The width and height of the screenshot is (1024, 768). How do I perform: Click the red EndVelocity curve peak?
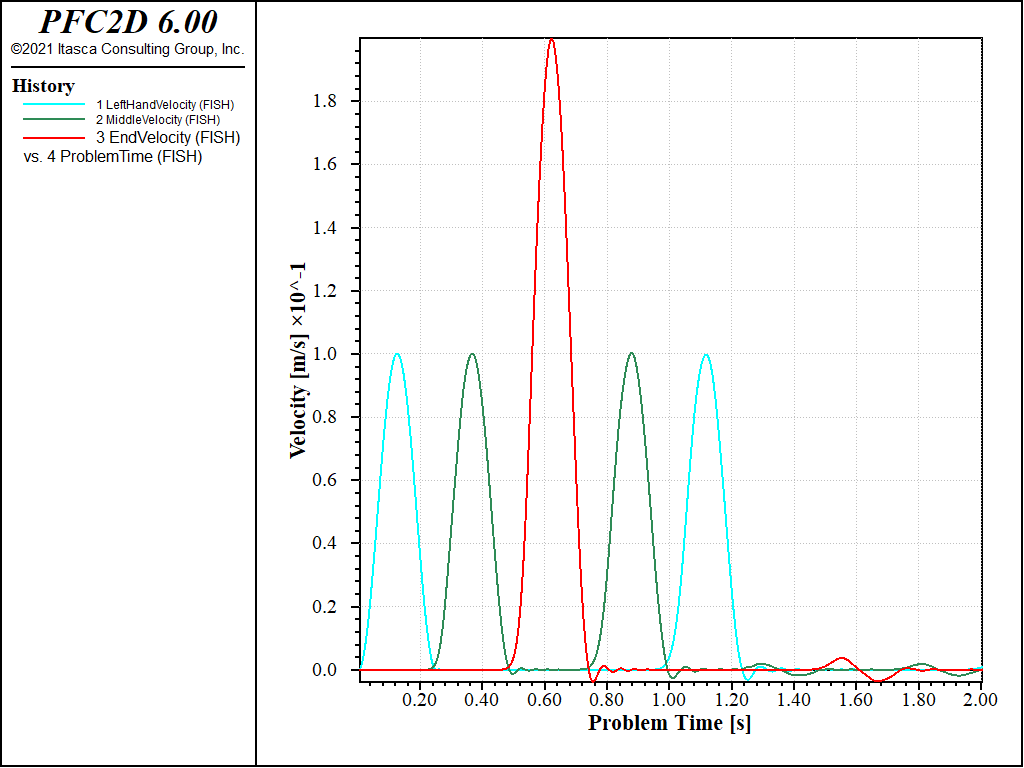point(552,40)
